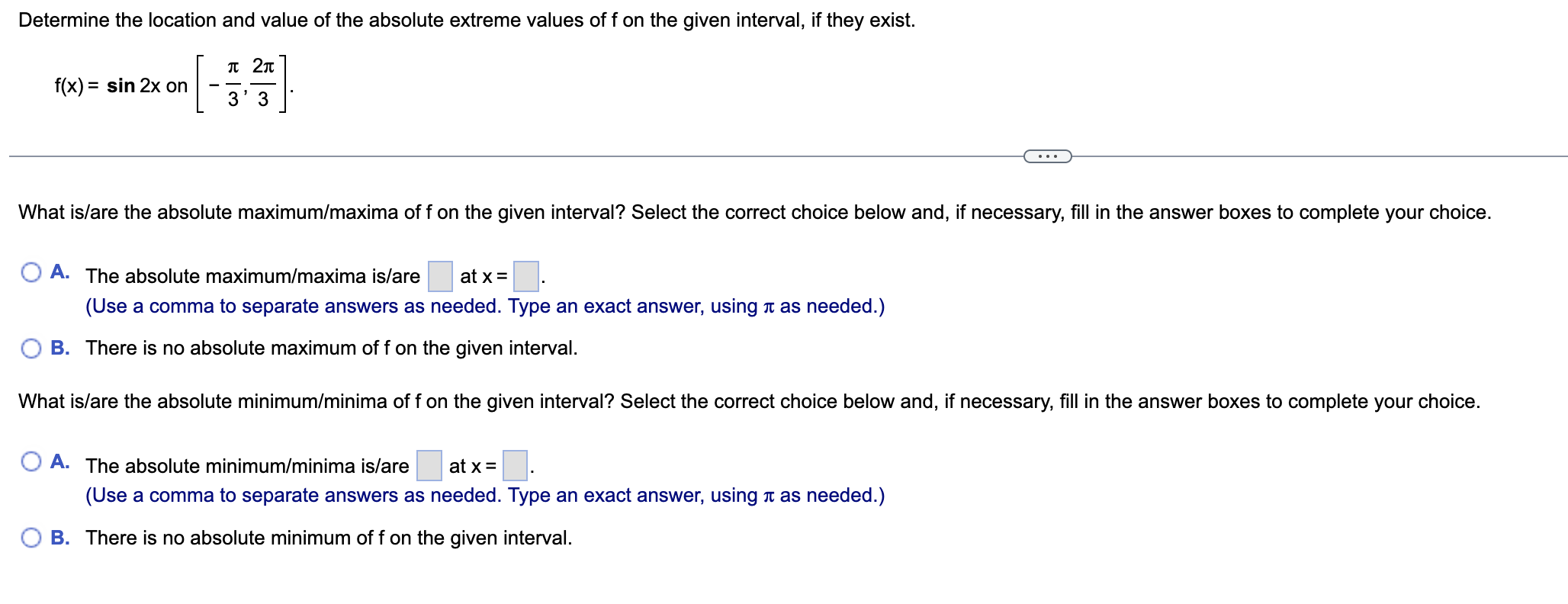This screenshot has width=1568, height=604.
Task: Click the ellipsis expander on the divider line
Action: click(x=1046, y=155)
